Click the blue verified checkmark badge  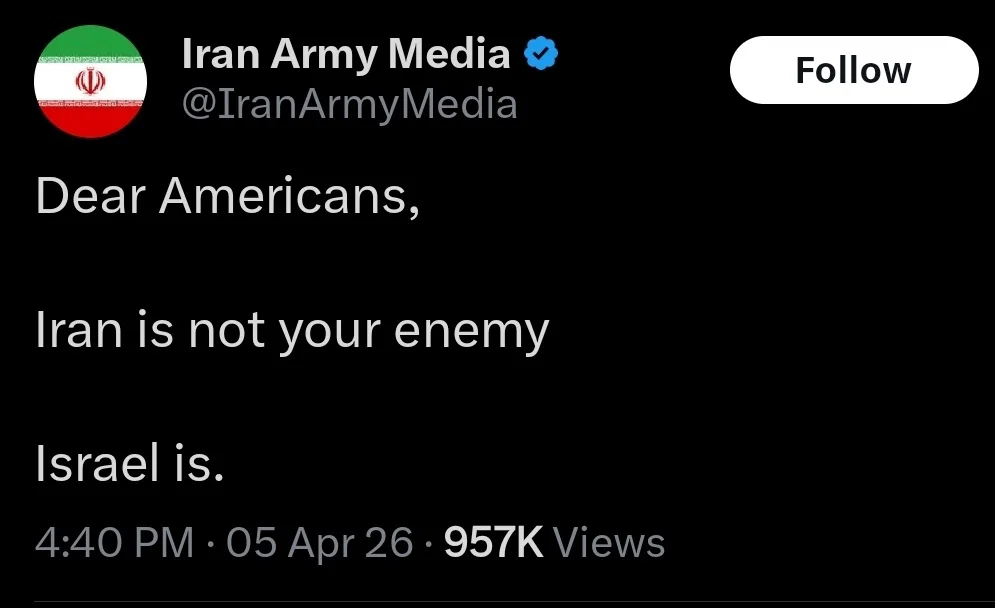point(541,55)
